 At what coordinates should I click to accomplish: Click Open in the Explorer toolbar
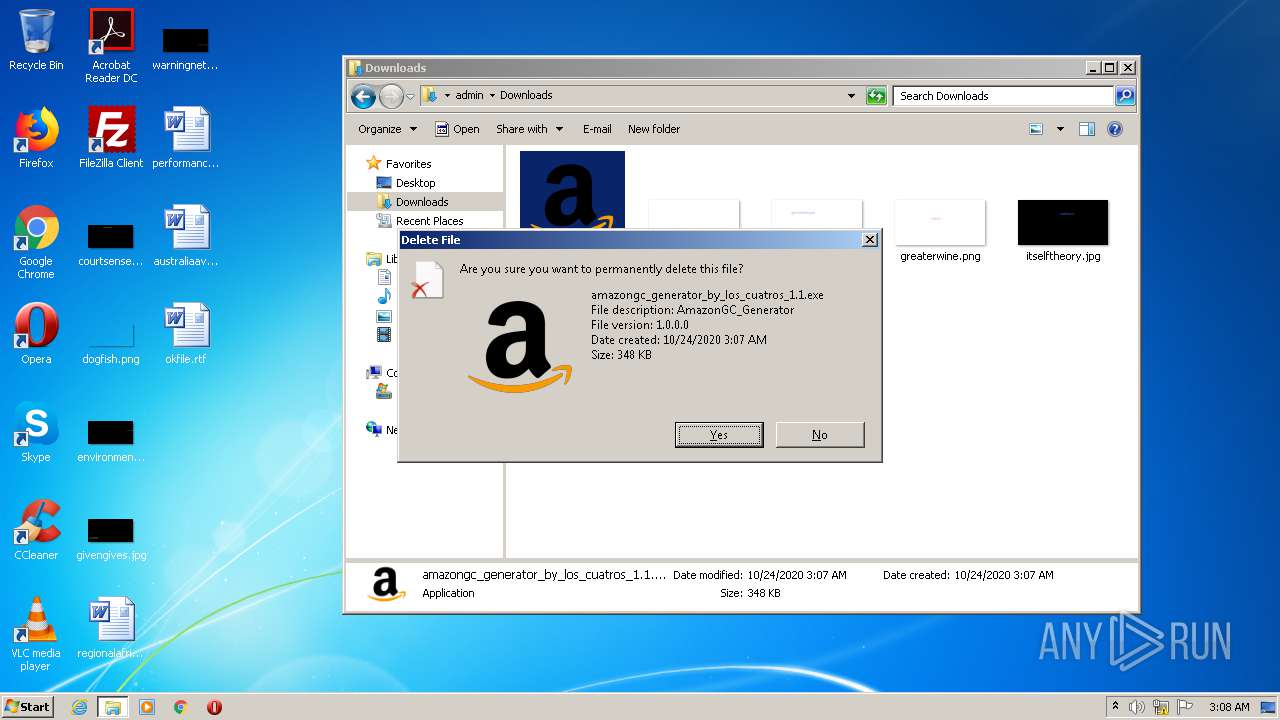tap(457, 129)
